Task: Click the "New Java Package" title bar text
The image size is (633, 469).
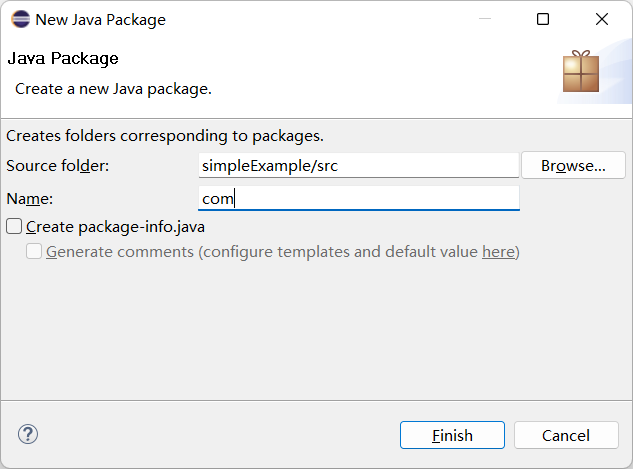Action: [100, 19]
